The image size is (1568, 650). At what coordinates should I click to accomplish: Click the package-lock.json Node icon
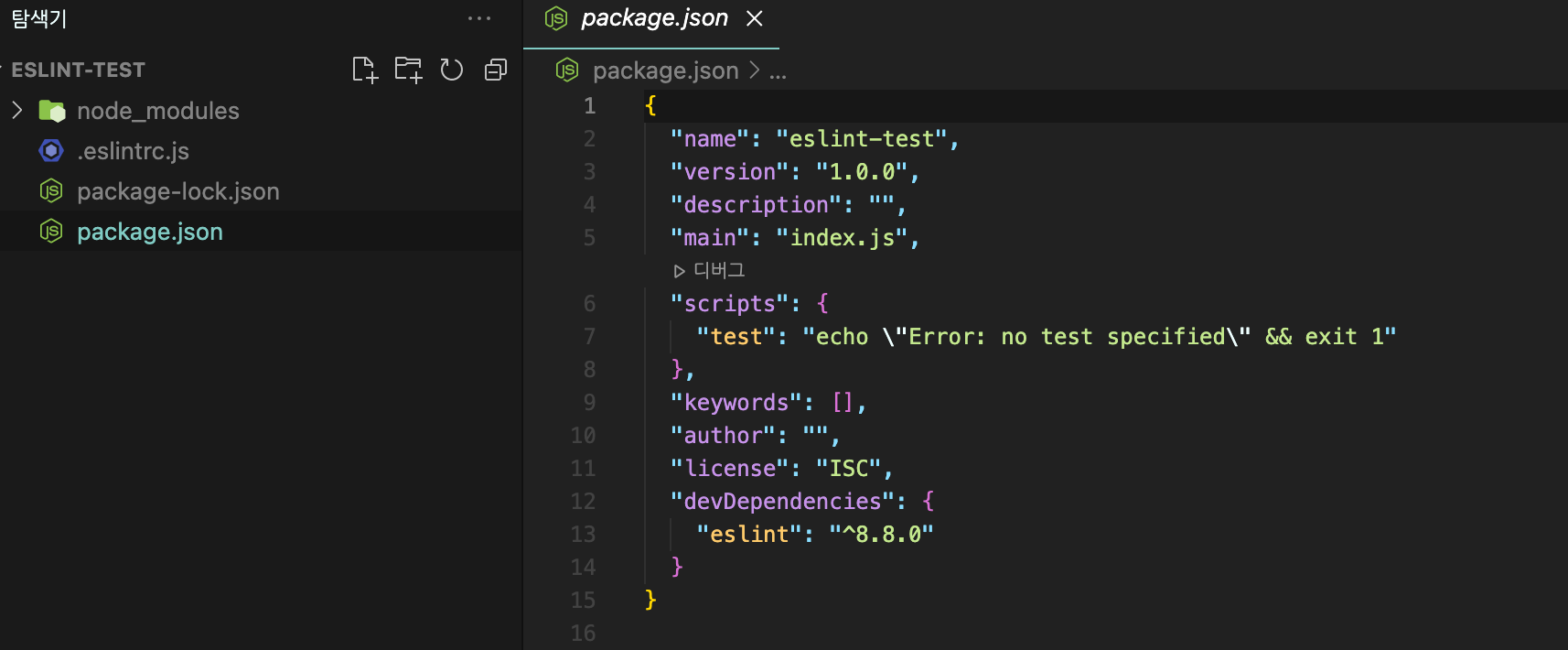[51, 191]
